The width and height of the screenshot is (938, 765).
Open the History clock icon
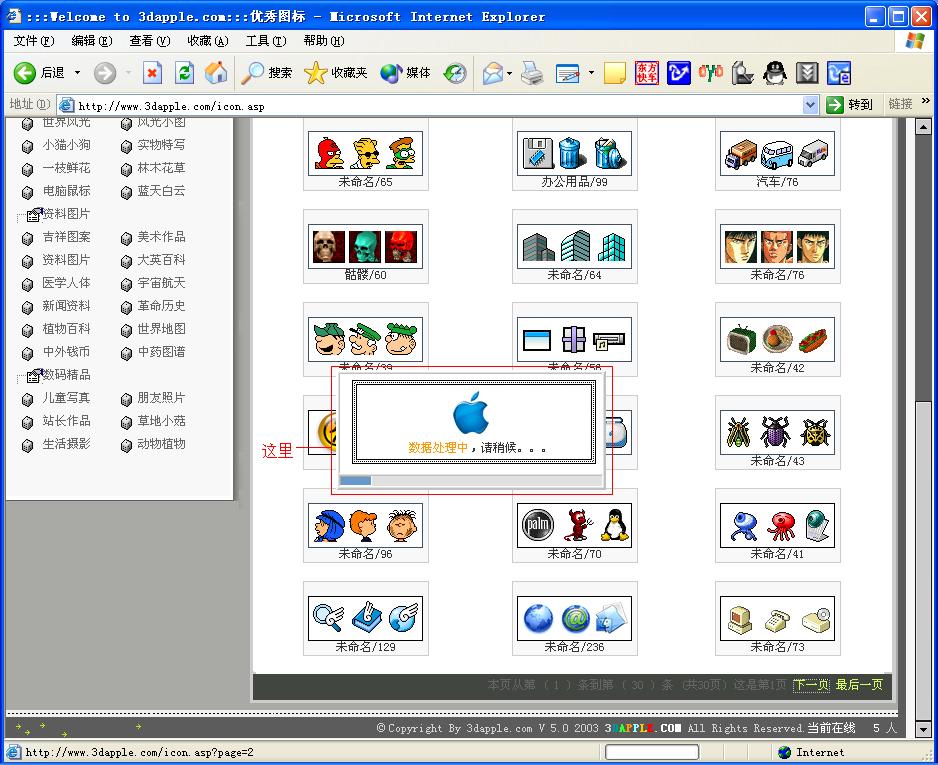click(x=455, y=73)
